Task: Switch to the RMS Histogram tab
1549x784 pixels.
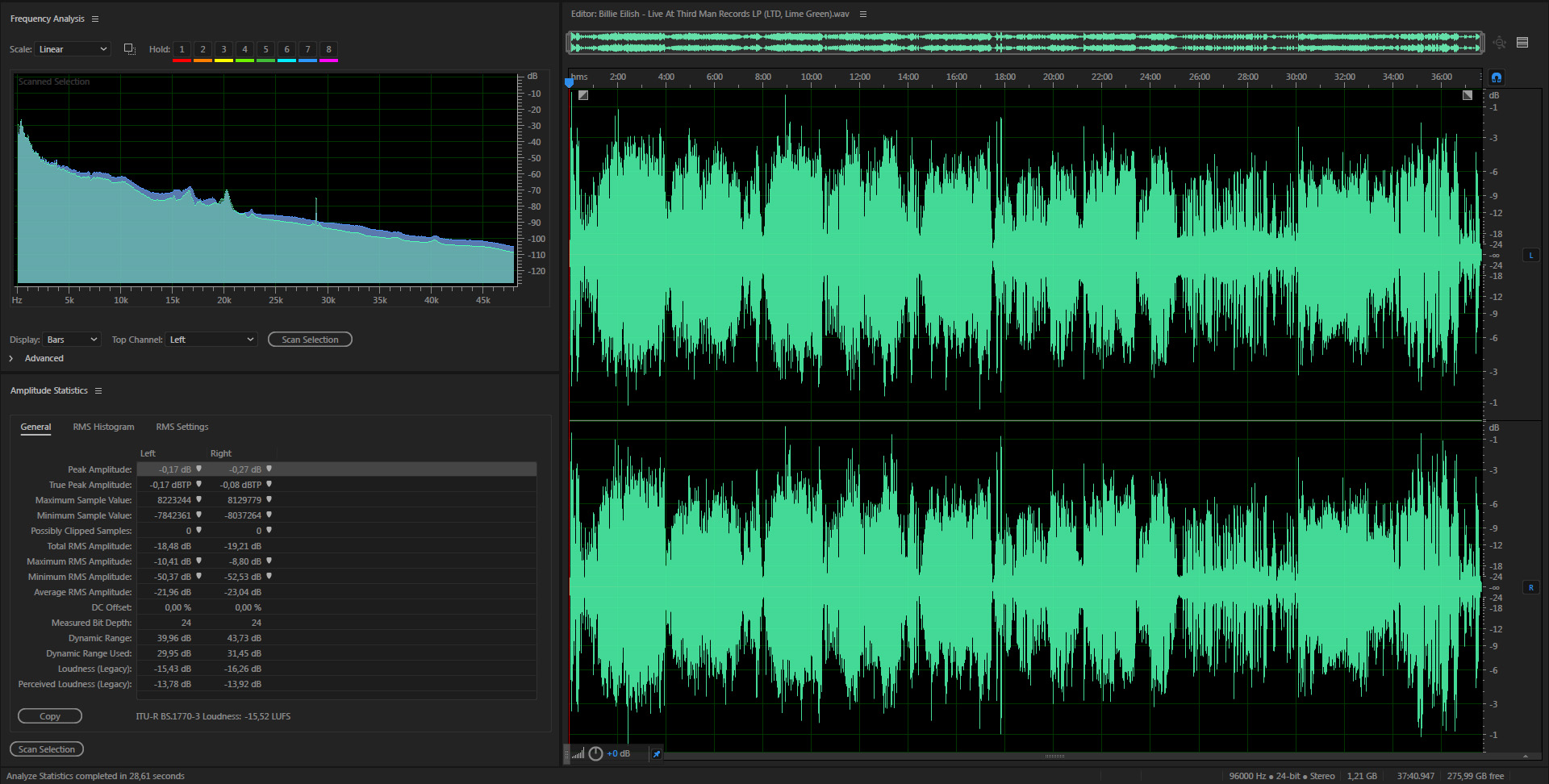Action: pyautogui.click(x=103, y=427)
